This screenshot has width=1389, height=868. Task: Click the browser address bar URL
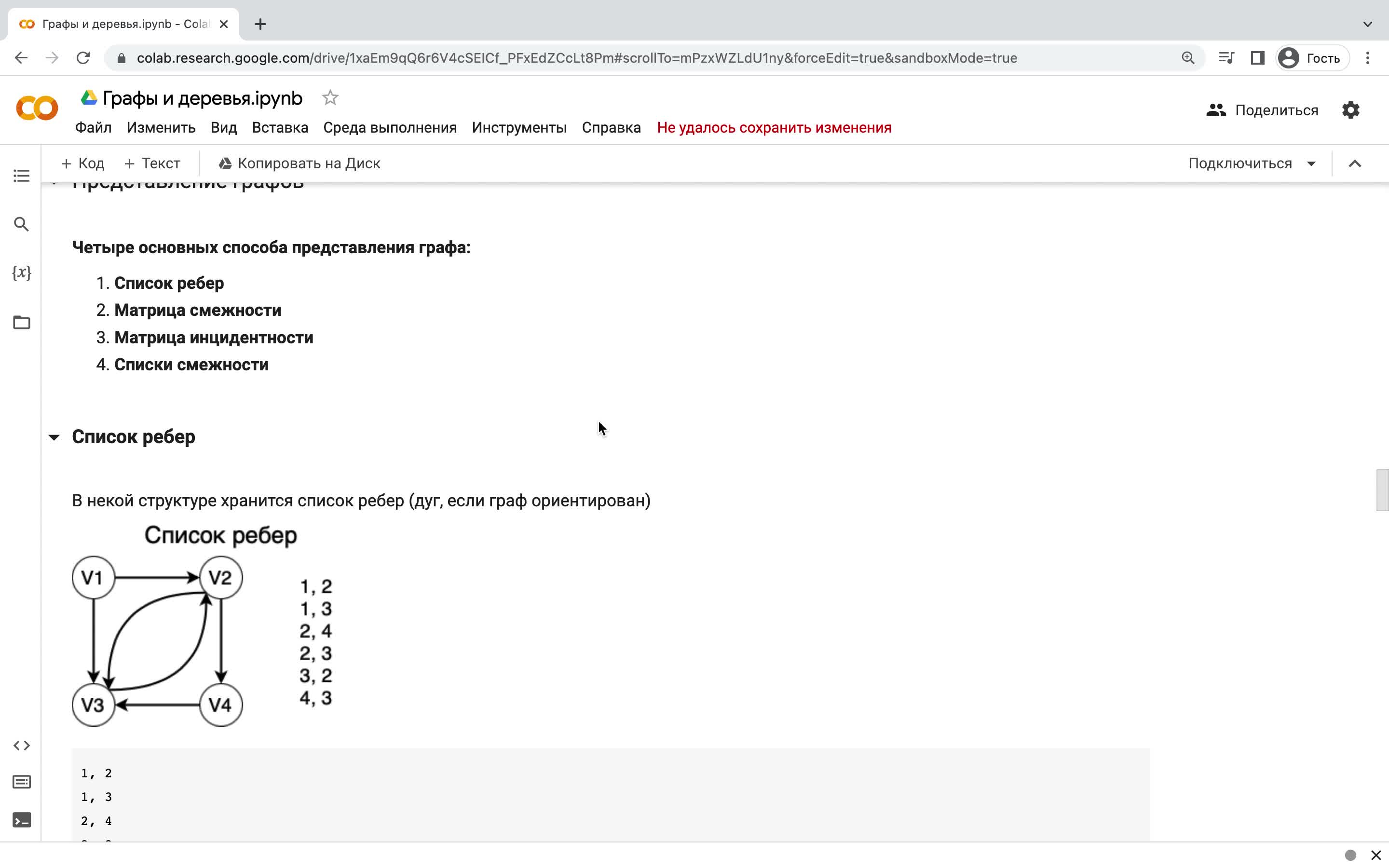[x=576, y=58]
